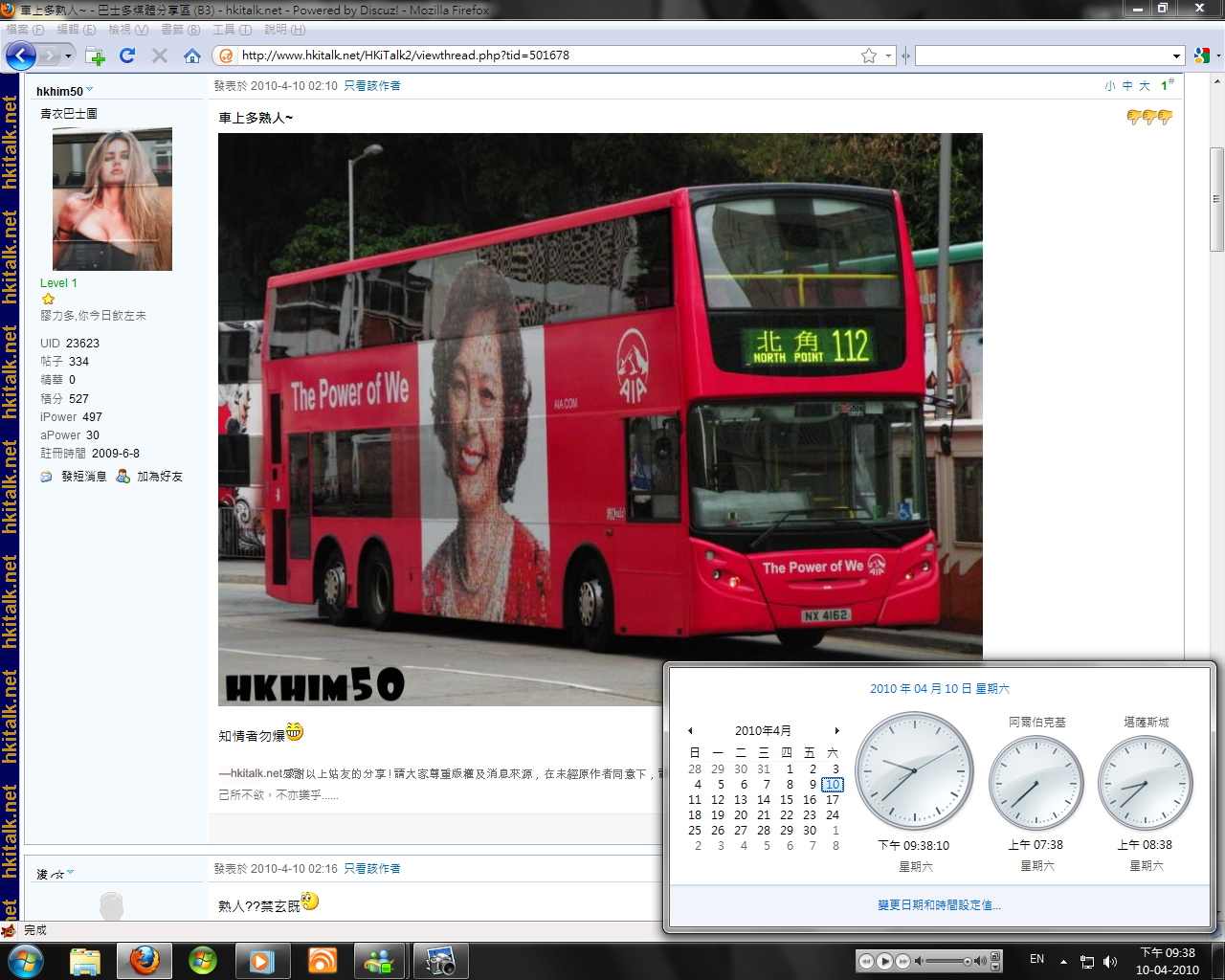Select April 17 in the calendar
The width and height of the screenshot is (1225, 980).
833,800
